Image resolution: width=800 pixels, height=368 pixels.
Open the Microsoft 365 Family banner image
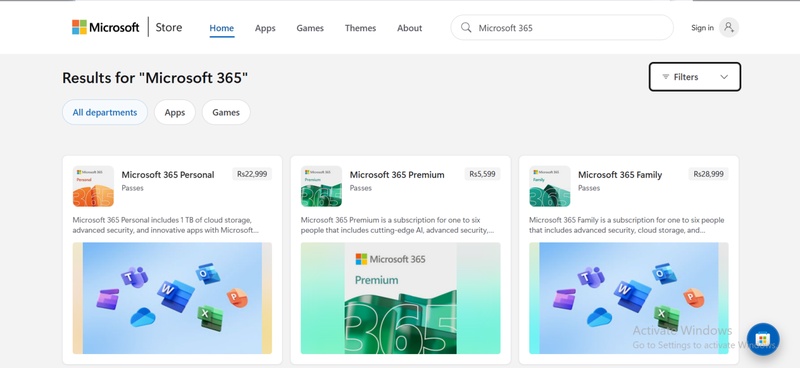629,298
